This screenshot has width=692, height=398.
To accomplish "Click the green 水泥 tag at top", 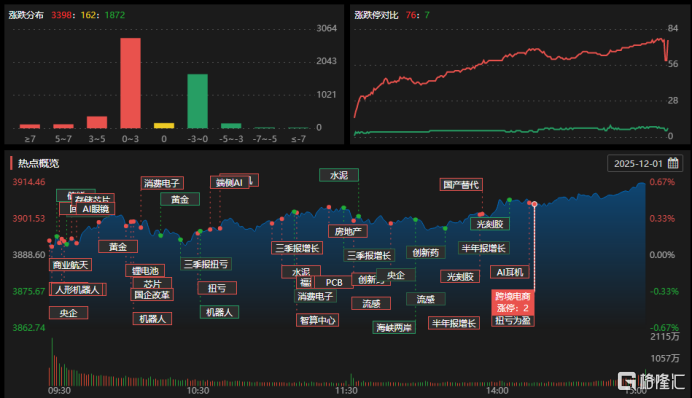I will pyautogui.click(x=339, y=175).
